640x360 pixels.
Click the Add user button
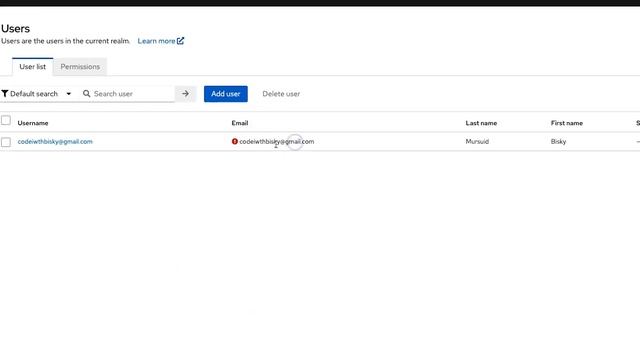(226, 94)
